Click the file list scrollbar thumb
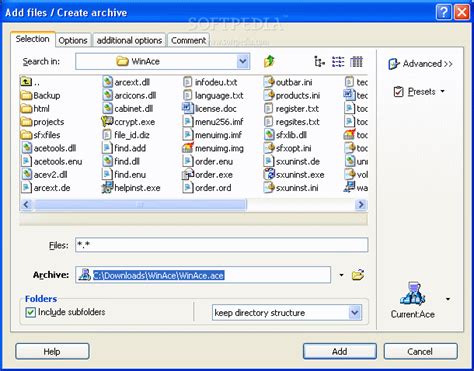 (140, 205)
